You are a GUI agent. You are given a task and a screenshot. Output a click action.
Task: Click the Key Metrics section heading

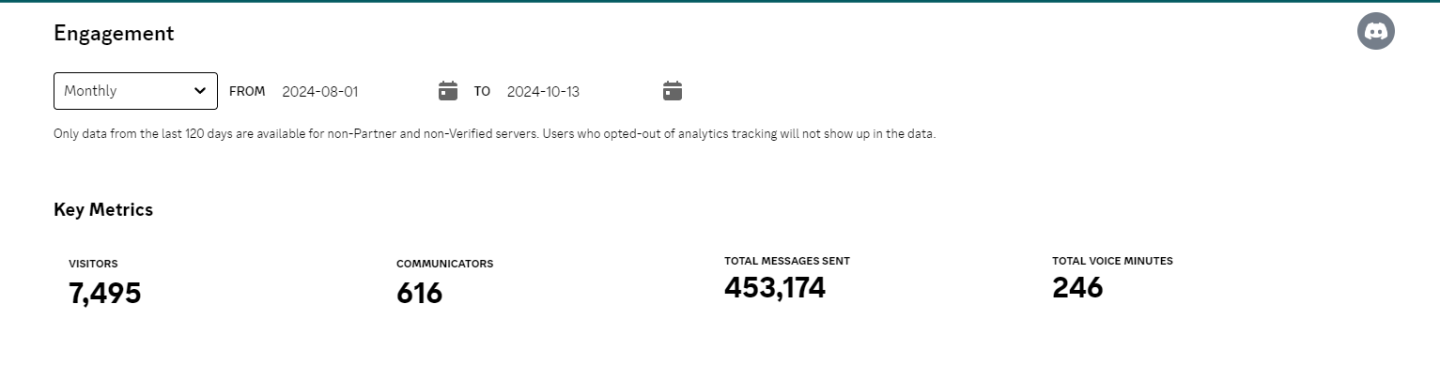[x=103, y=210]
